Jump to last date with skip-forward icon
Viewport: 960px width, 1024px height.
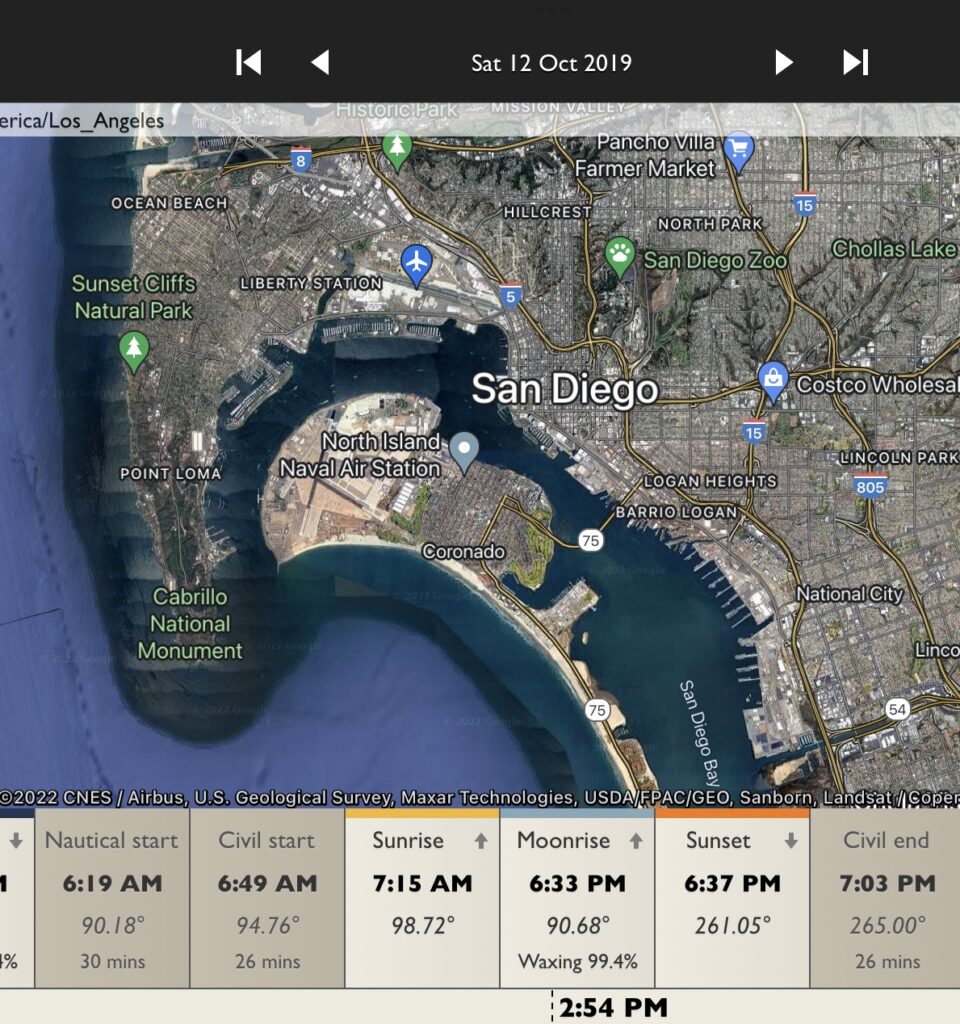pyautogui.click(x=856, y=63)
